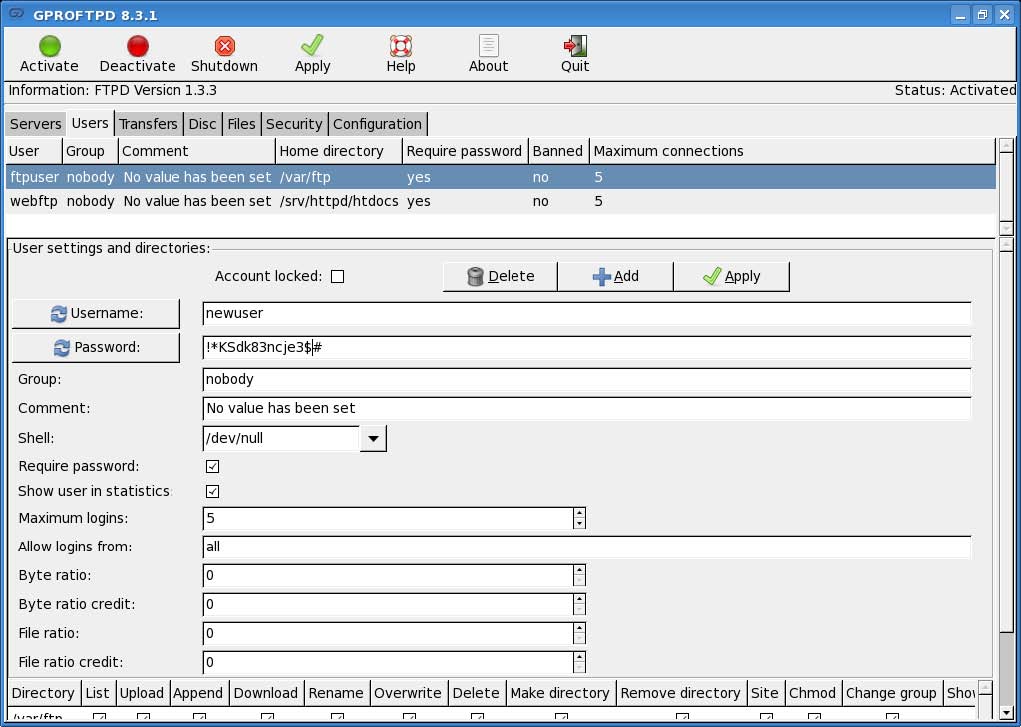This screenshot has height=727, width=1021.
Task: Click the Make directory column header
Action: tap(561, 693)
